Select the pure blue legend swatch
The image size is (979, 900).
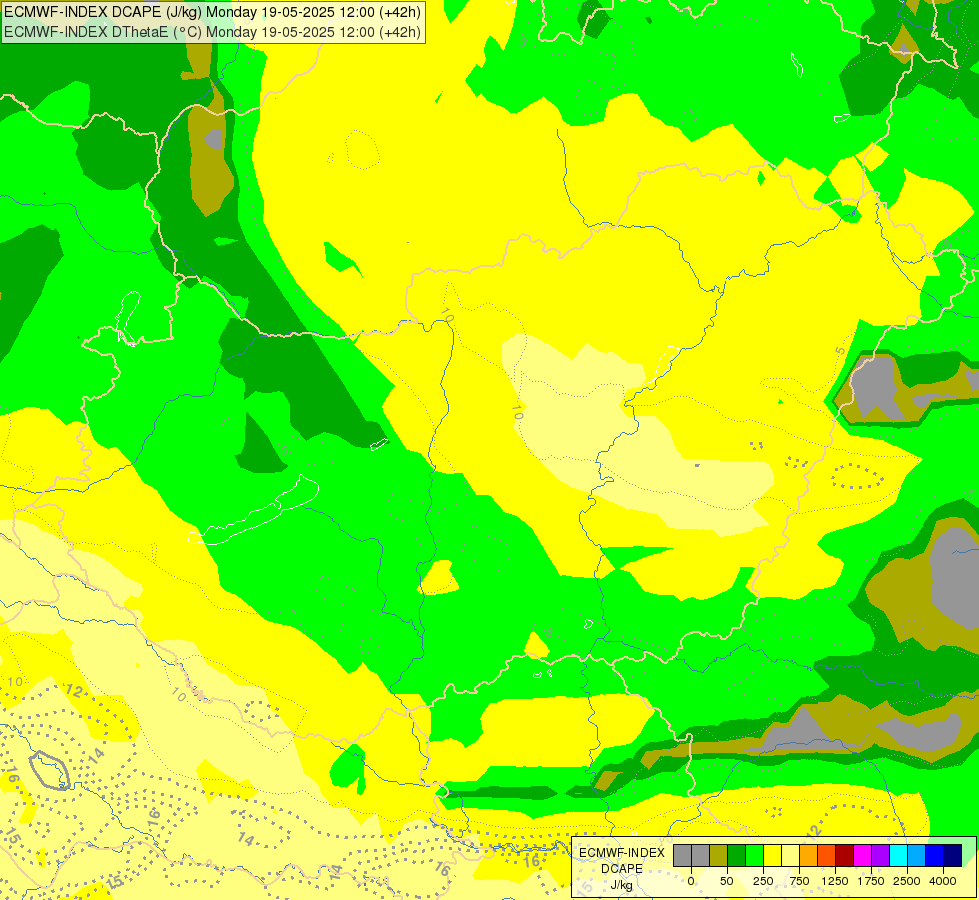(935, 855)
